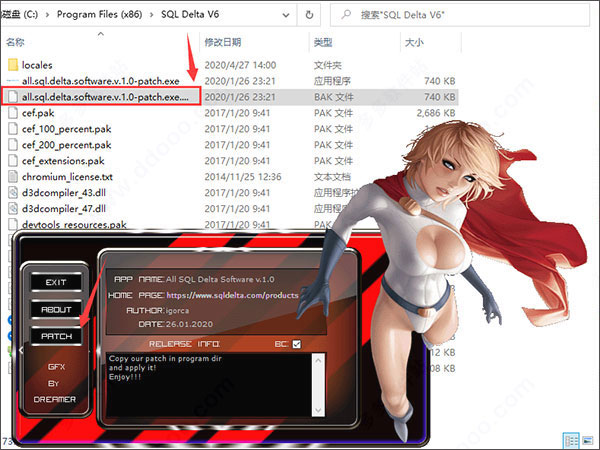The height and width of the screenshot is (450, 600).
Task: Click the ABOUT button in the patcher
Action: tap(56, 309)
